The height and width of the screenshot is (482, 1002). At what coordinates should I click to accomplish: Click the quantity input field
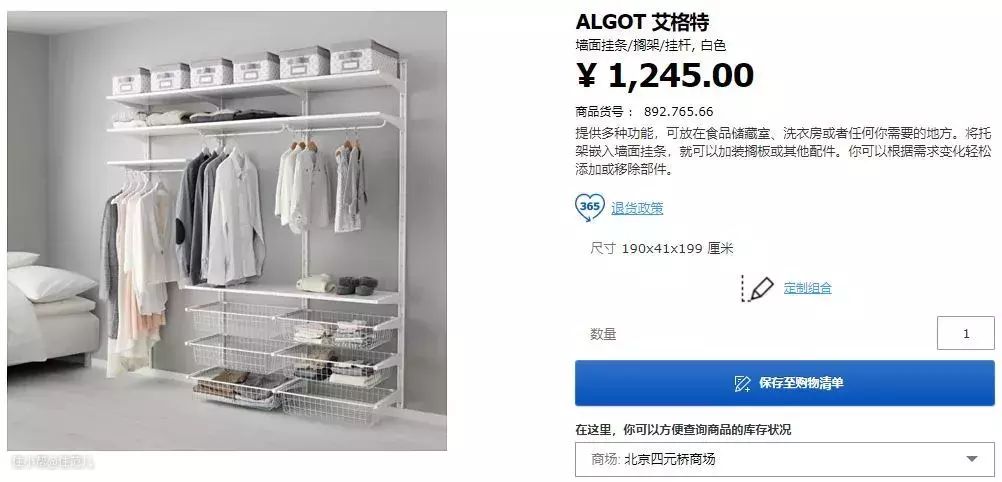pos(966,333)
